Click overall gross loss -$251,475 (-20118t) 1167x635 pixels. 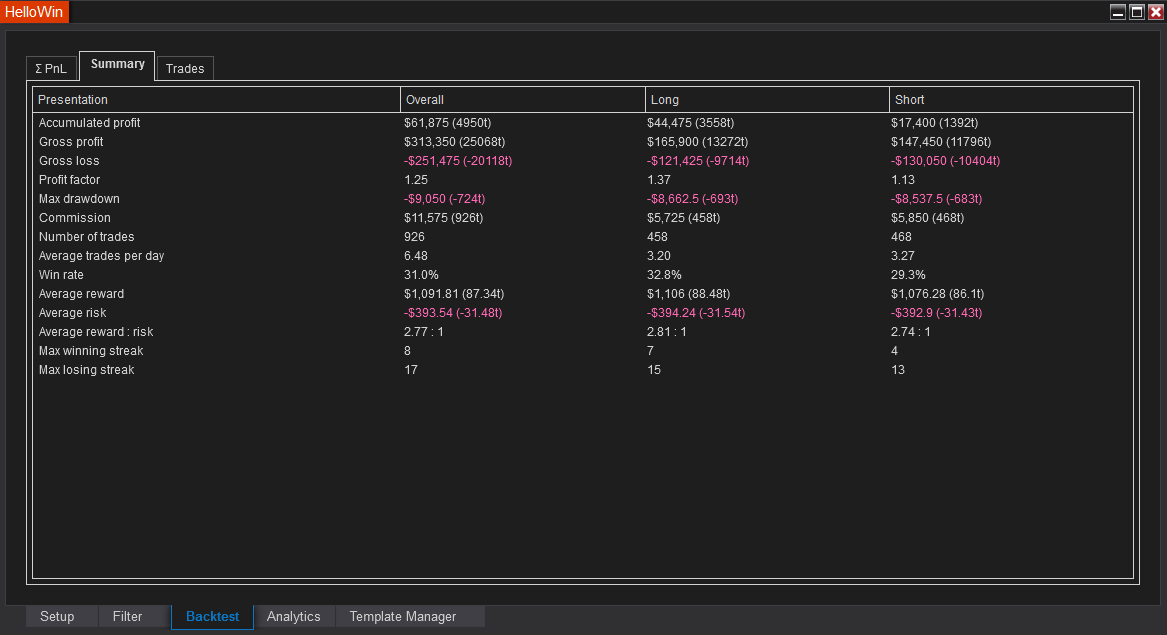point(458,161)
